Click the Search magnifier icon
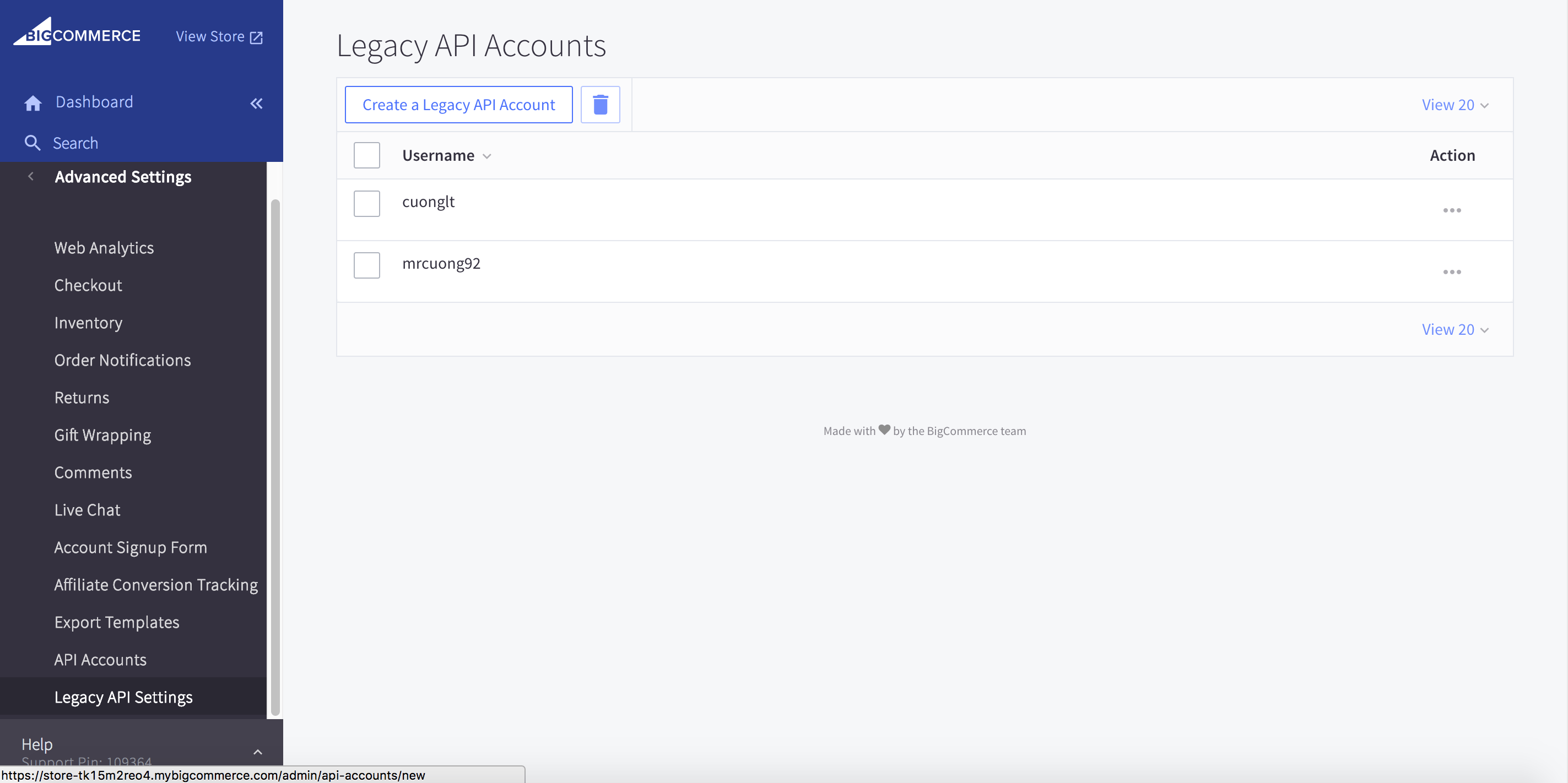 coord(33,143)
